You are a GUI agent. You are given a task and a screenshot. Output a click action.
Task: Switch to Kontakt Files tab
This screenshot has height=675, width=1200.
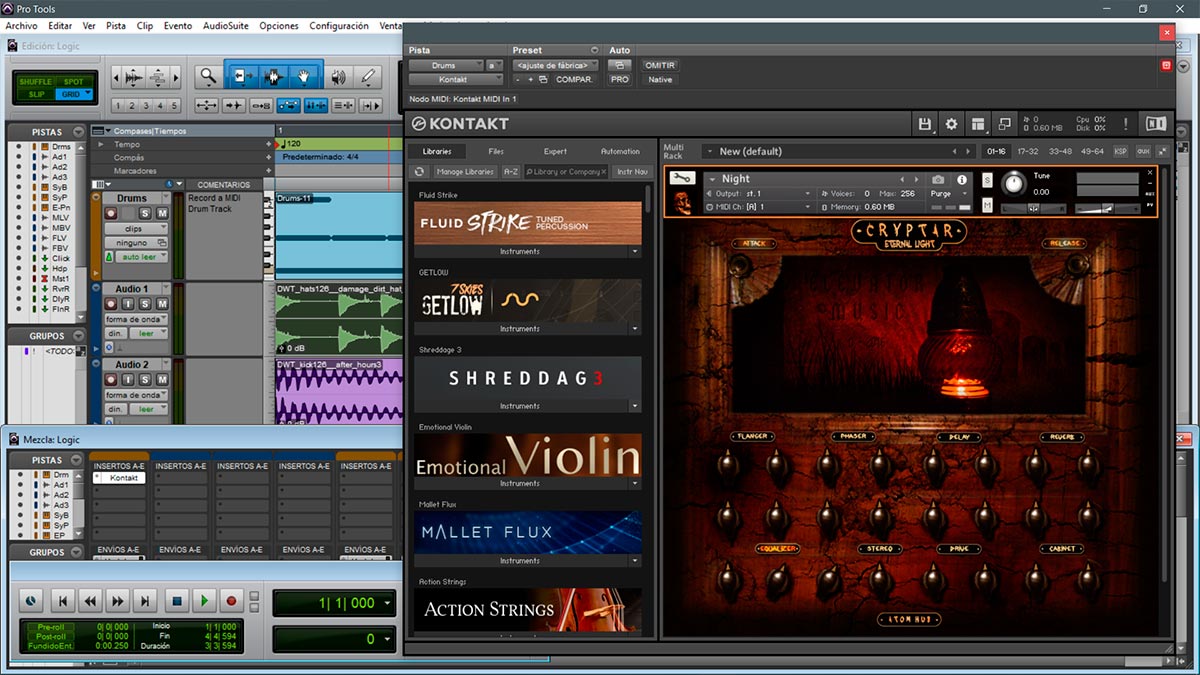pyautogui.click(x=496, y=151)
